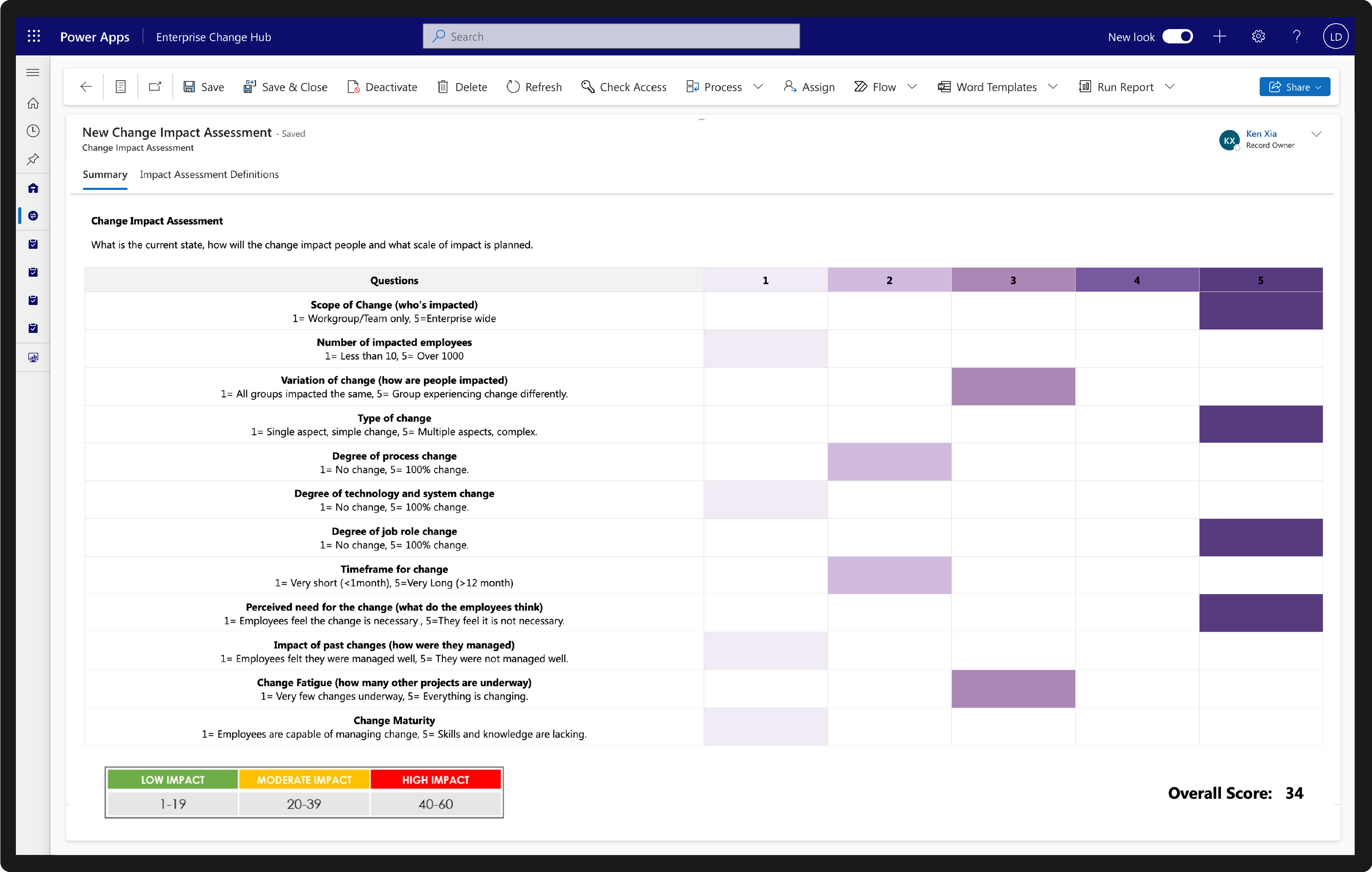The width and height of the screenshot is (1372, 872).
Task: Click the Home icon in sidebar
Action: (x=33, y=103)
